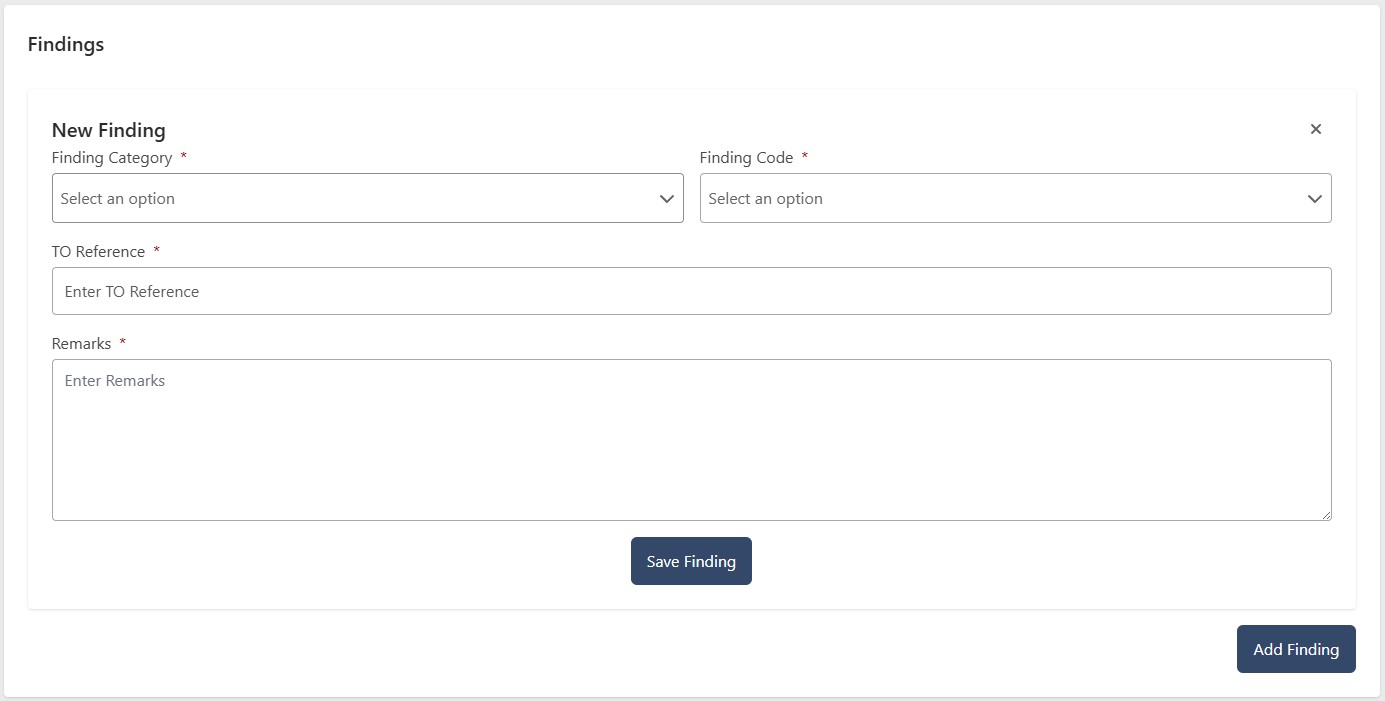Screen dimensions: 1385x701
Task: Click the Add Finding button
Action: [x=1296, y=649]
